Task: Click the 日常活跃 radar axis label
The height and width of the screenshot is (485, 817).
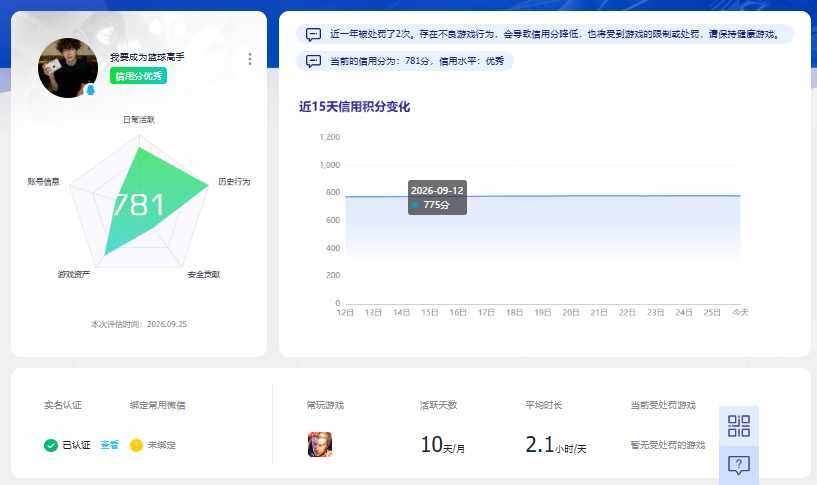Action: (139, 119)
